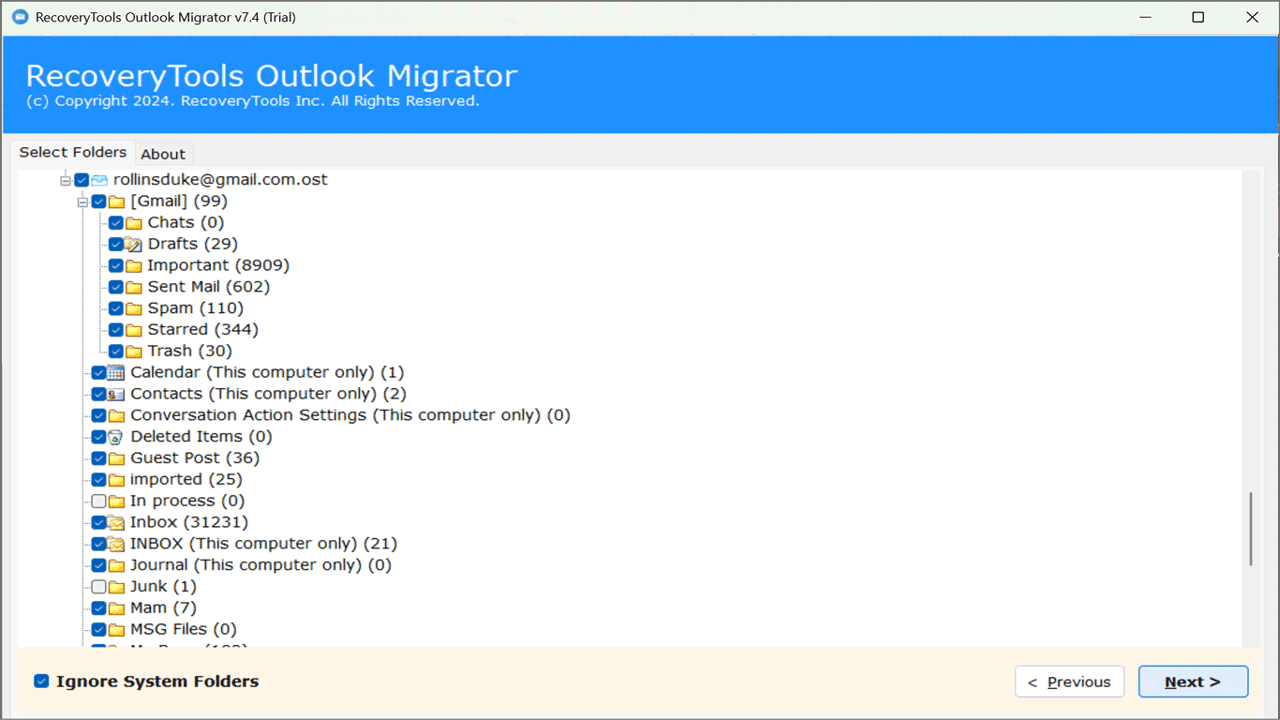Click the Mam folder icon
1280x720 pixels.
pyautogui.click(x=116, y=608)
